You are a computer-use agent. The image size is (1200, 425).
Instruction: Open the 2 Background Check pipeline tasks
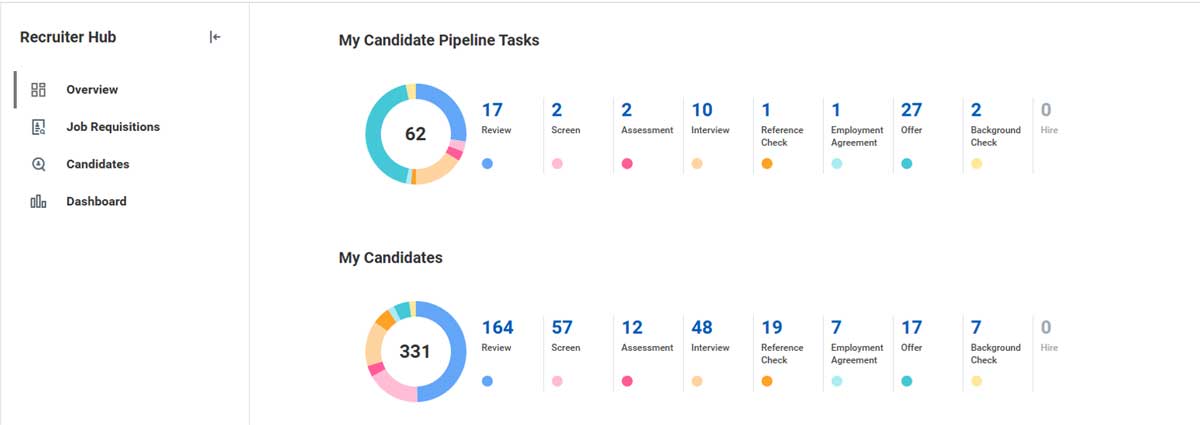[x=976, y=110]
